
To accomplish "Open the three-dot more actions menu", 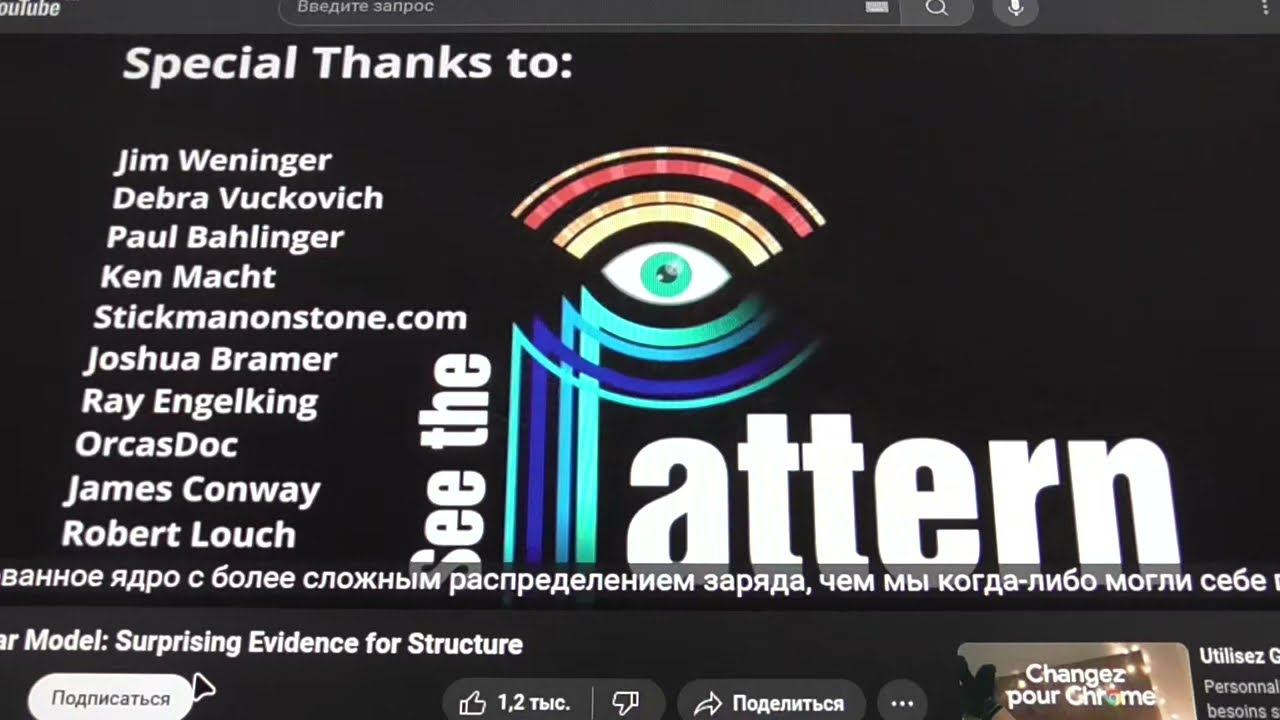I will point(902,703).
